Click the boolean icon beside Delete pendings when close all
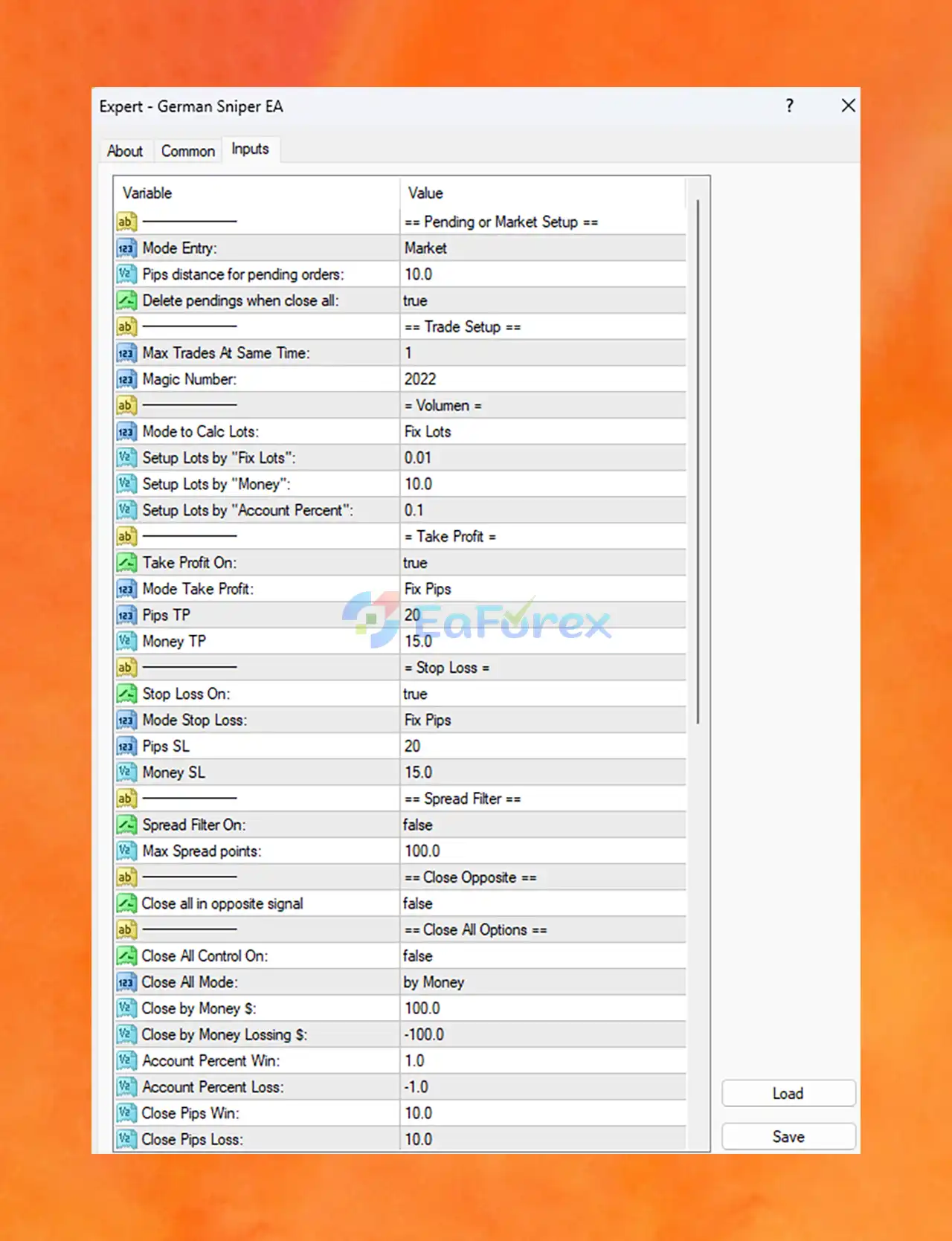 126,300
